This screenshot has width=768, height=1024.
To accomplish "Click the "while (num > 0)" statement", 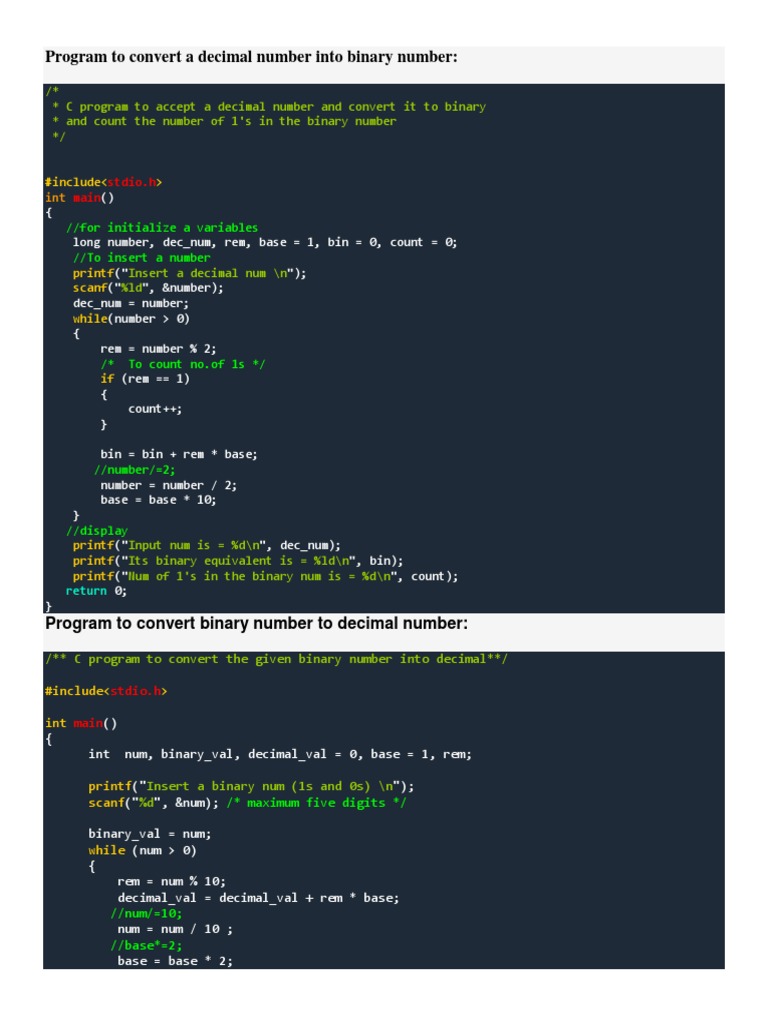I will pos(142,850).
